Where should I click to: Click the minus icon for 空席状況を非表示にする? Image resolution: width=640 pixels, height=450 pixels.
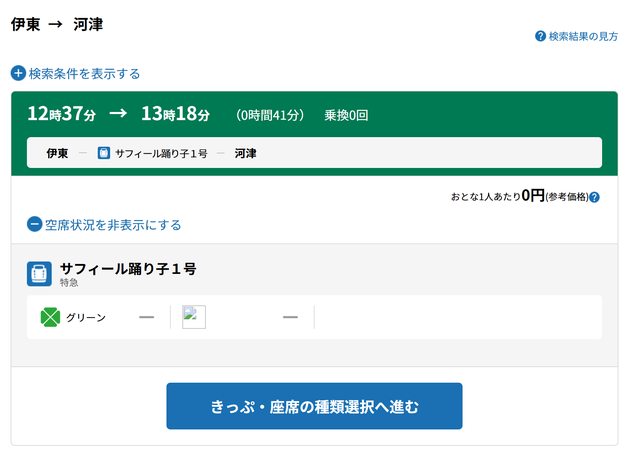tap(34, 225)
